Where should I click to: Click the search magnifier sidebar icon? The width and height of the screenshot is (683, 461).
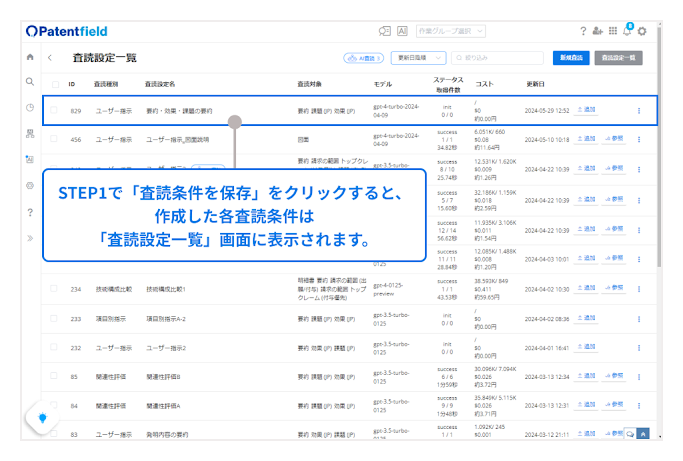point(30,82)
